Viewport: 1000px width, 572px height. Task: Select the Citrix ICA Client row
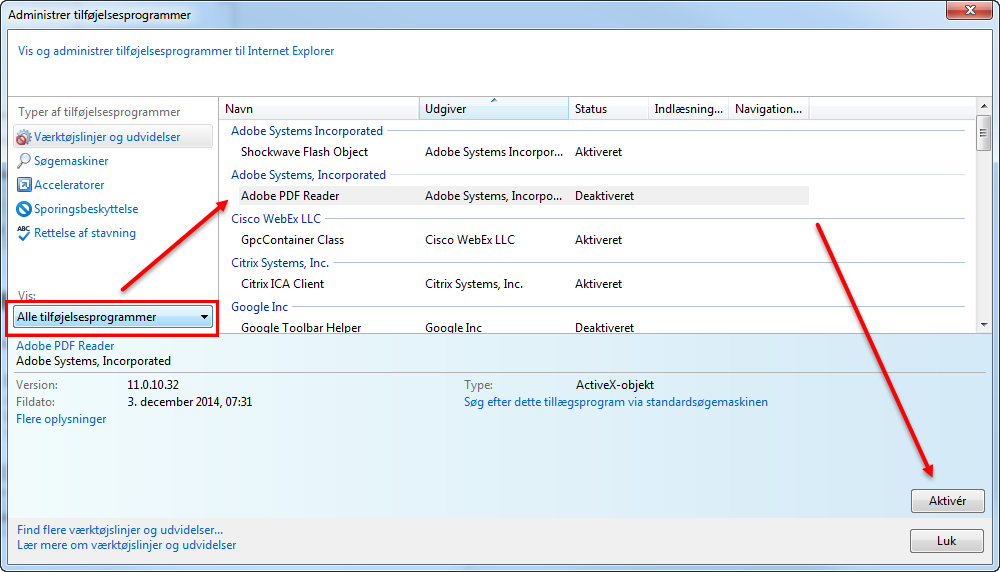282,284
